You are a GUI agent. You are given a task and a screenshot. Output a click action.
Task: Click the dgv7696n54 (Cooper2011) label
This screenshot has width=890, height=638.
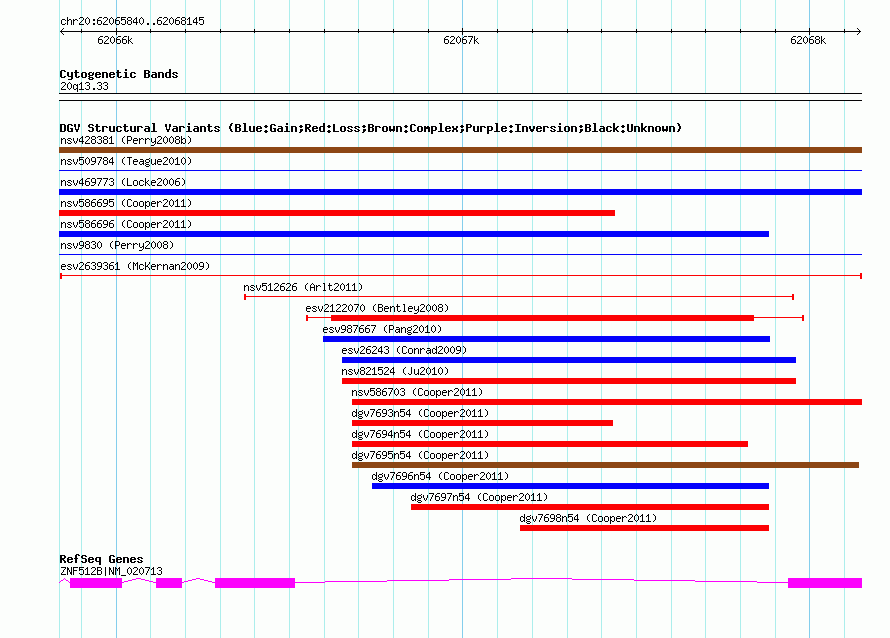440,476
